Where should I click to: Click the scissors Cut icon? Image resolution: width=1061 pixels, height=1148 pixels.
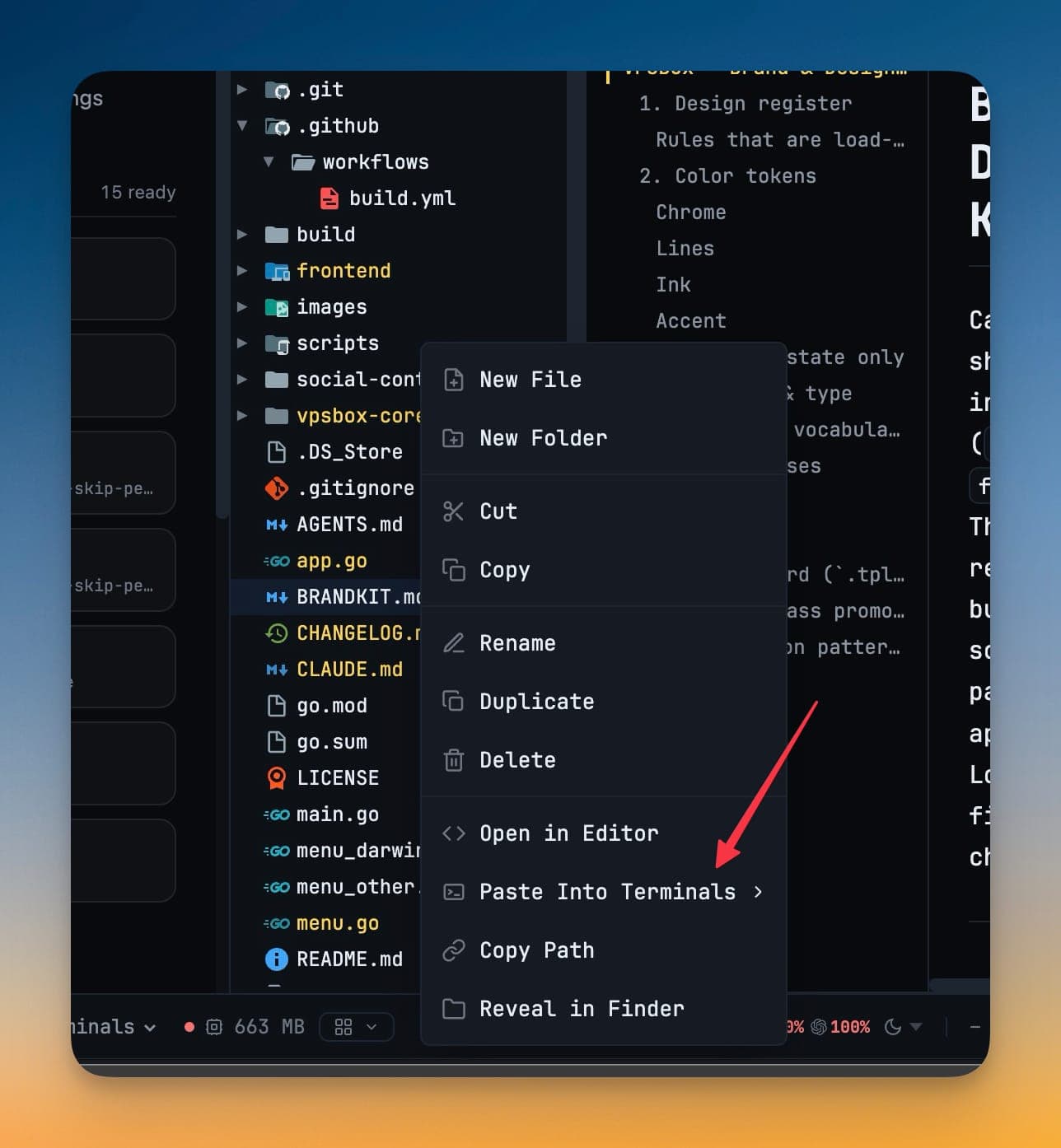[453, 511]
